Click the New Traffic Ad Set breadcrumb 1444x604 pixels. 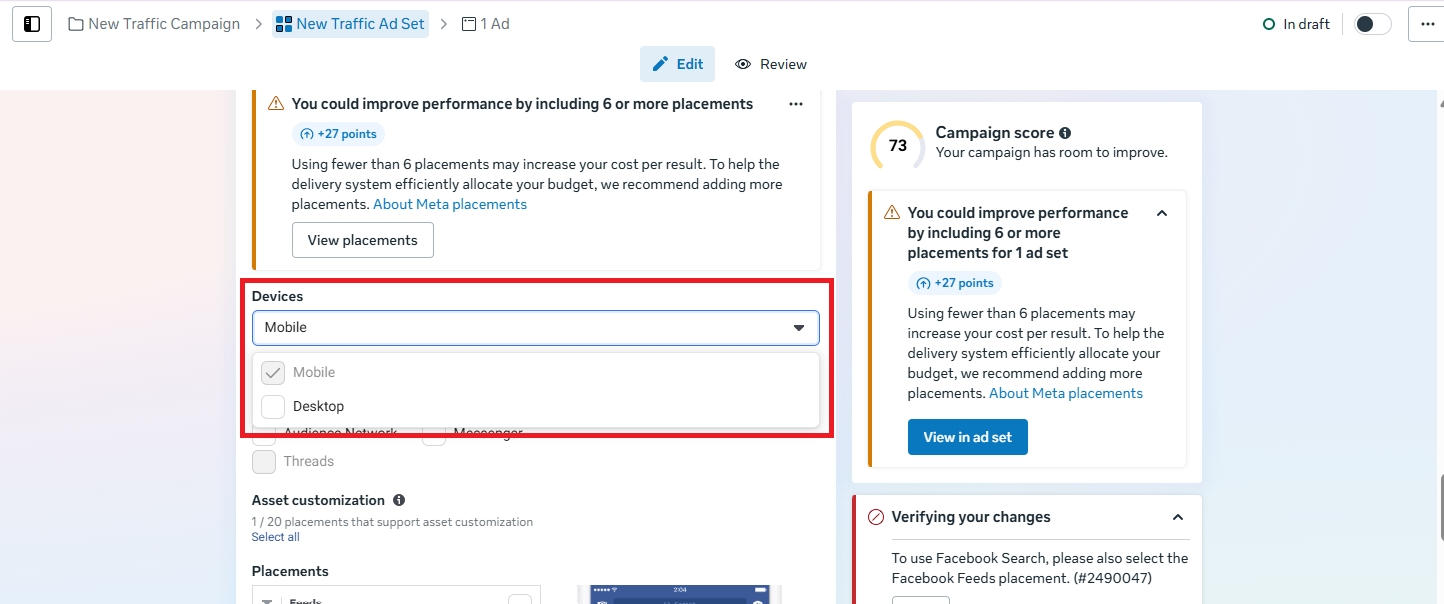pos(350,24)
